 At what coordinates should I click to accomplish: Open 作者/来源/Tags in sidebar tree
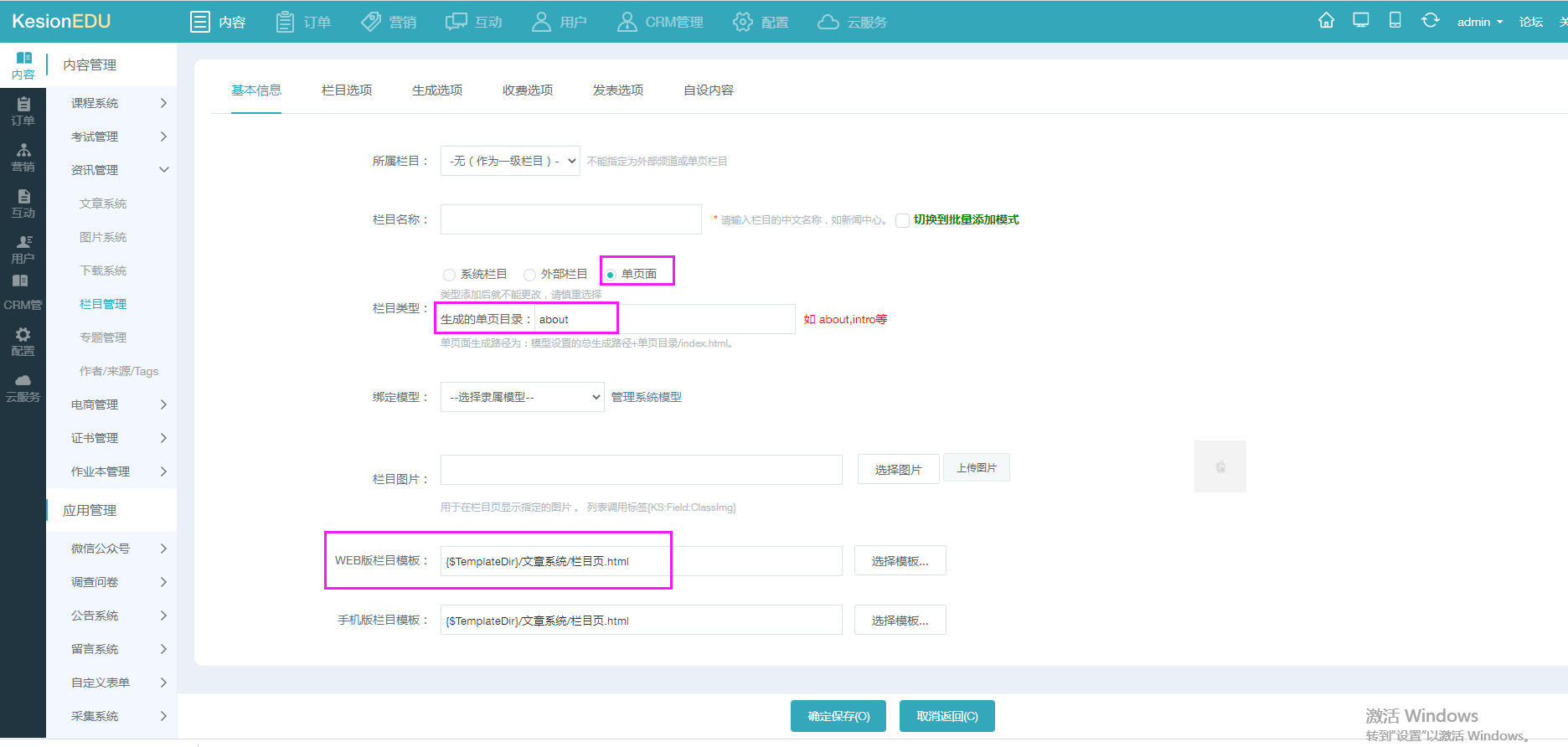(x=119, y=371)
